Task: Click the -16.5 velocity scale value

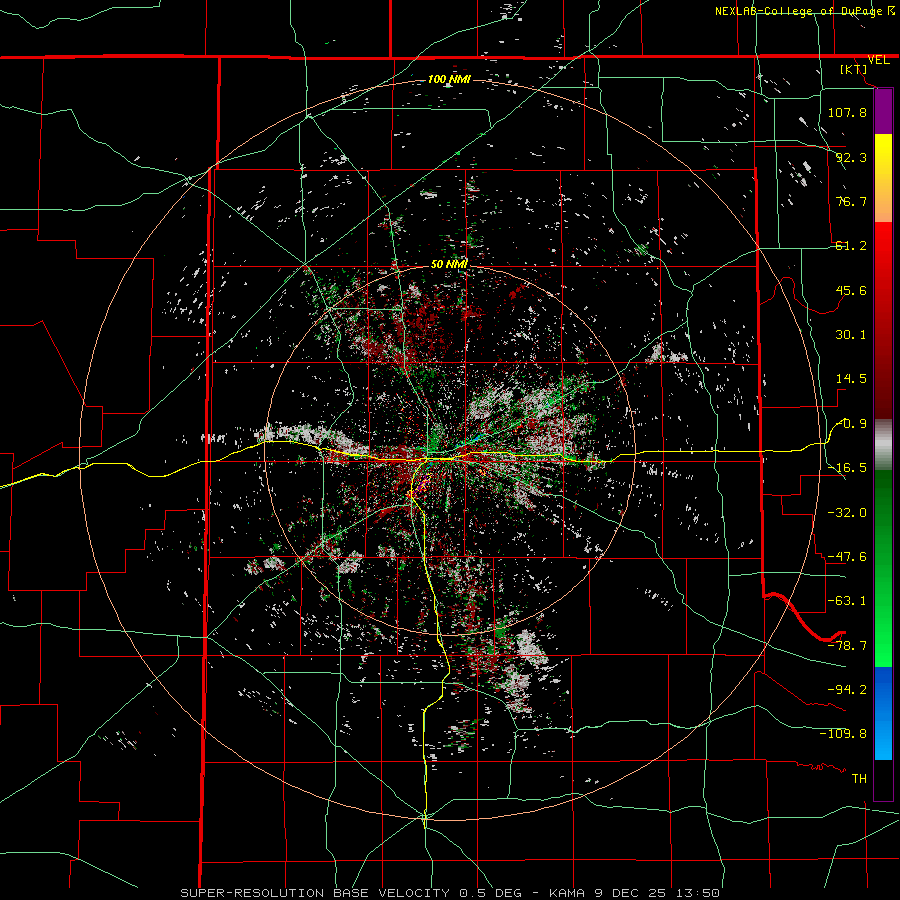Action: (x=847, y=468)
